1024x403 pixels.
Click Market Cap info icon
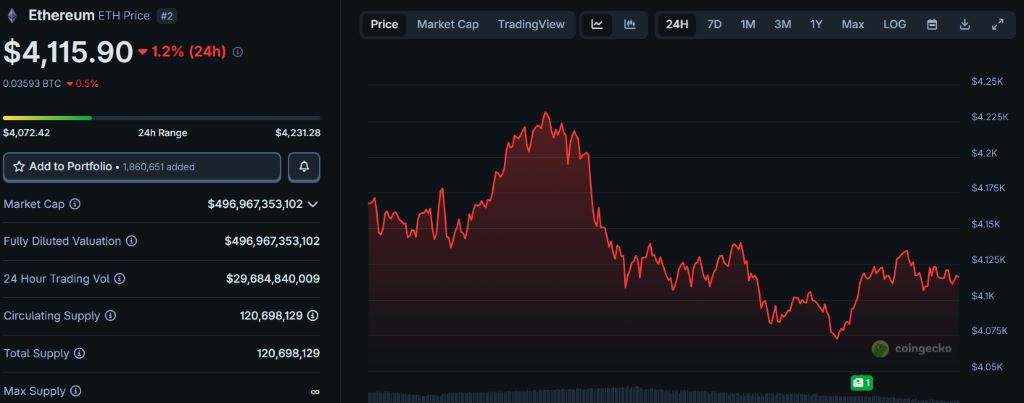[75, 204]
